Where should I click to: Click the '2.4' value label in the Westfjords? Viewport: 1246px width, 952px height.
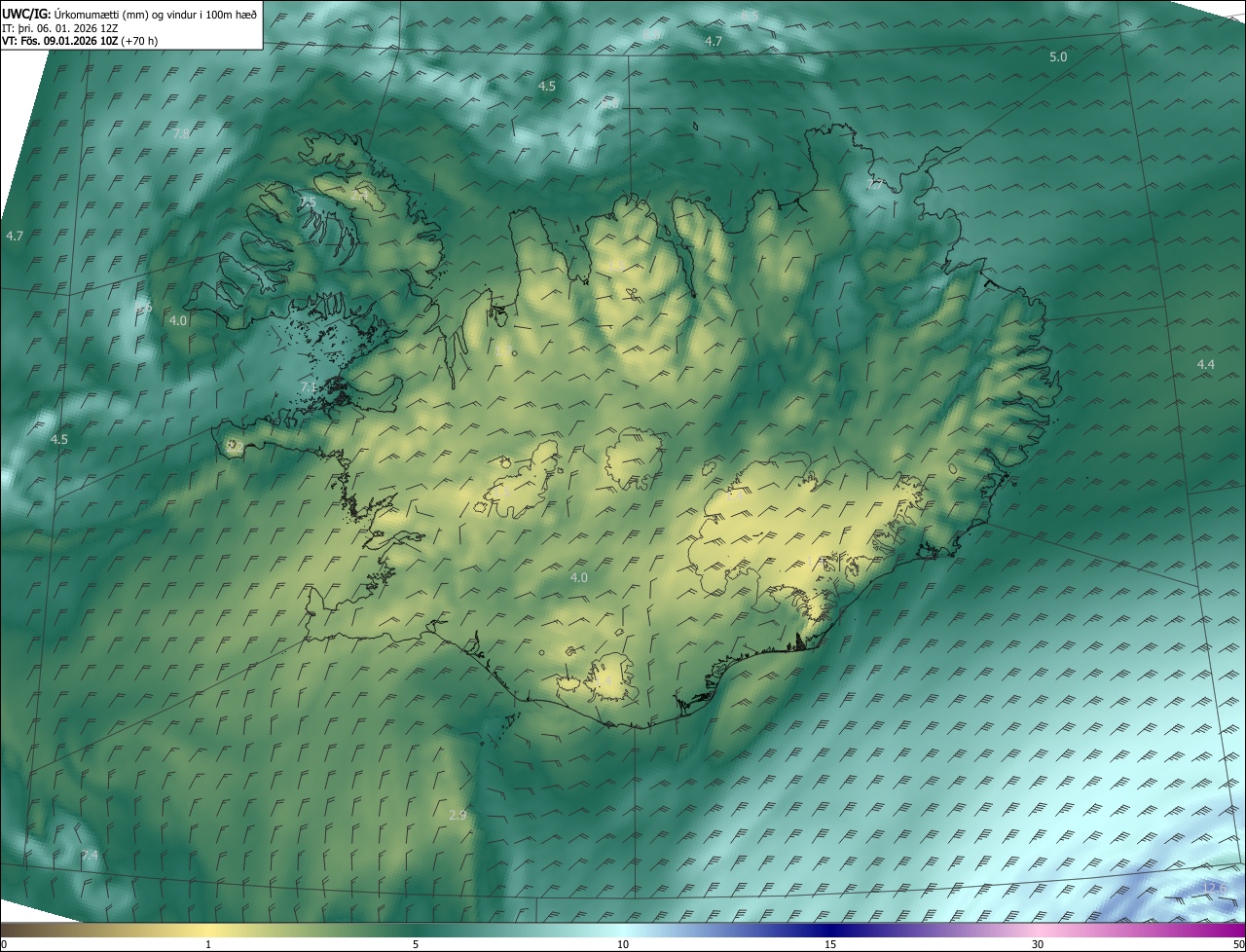click(x=360, y=196)
